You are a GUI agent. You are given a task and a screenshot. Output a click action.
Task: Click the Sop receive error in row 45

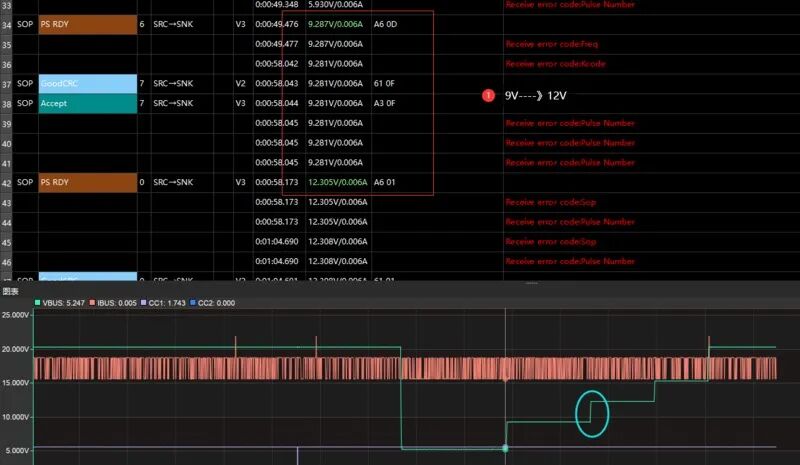pos(551,241)
